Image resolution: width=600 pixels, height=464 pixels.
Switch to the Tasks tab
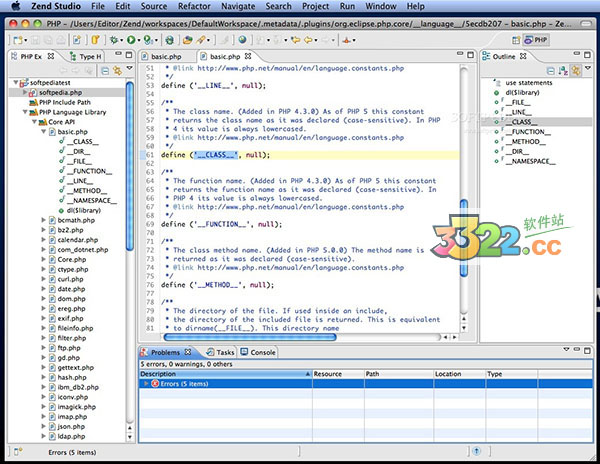221,352
